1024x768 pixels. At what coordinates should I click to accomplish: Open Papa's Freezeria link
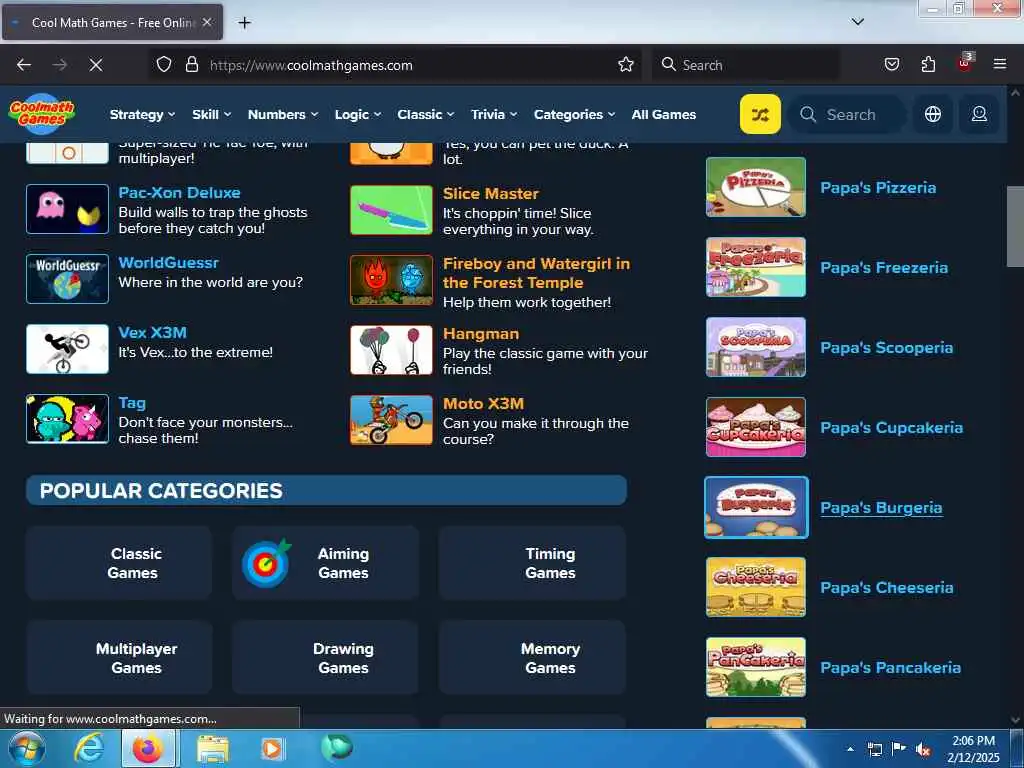coord(884,268)
